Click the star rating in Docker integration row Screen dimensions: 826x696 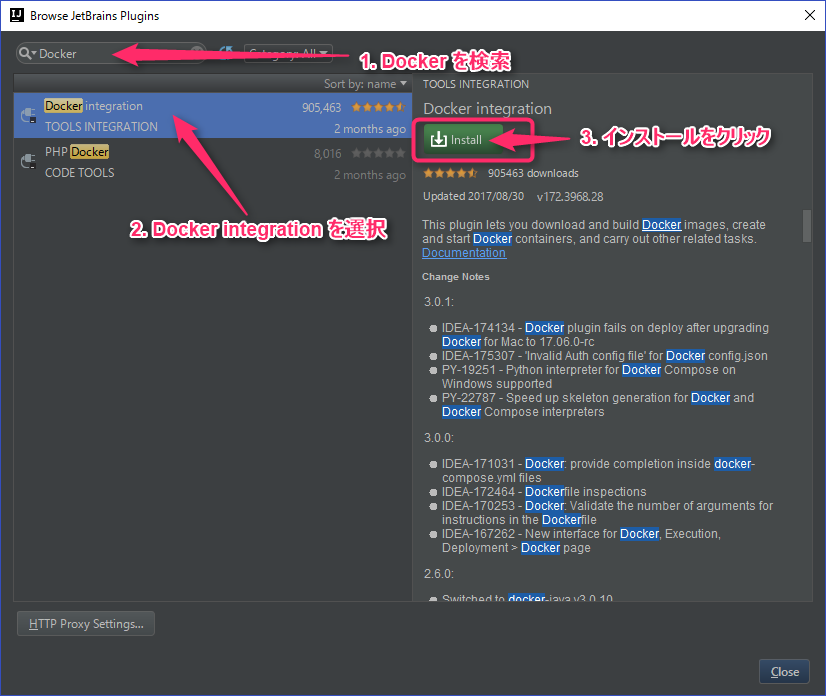coord(378,107)
